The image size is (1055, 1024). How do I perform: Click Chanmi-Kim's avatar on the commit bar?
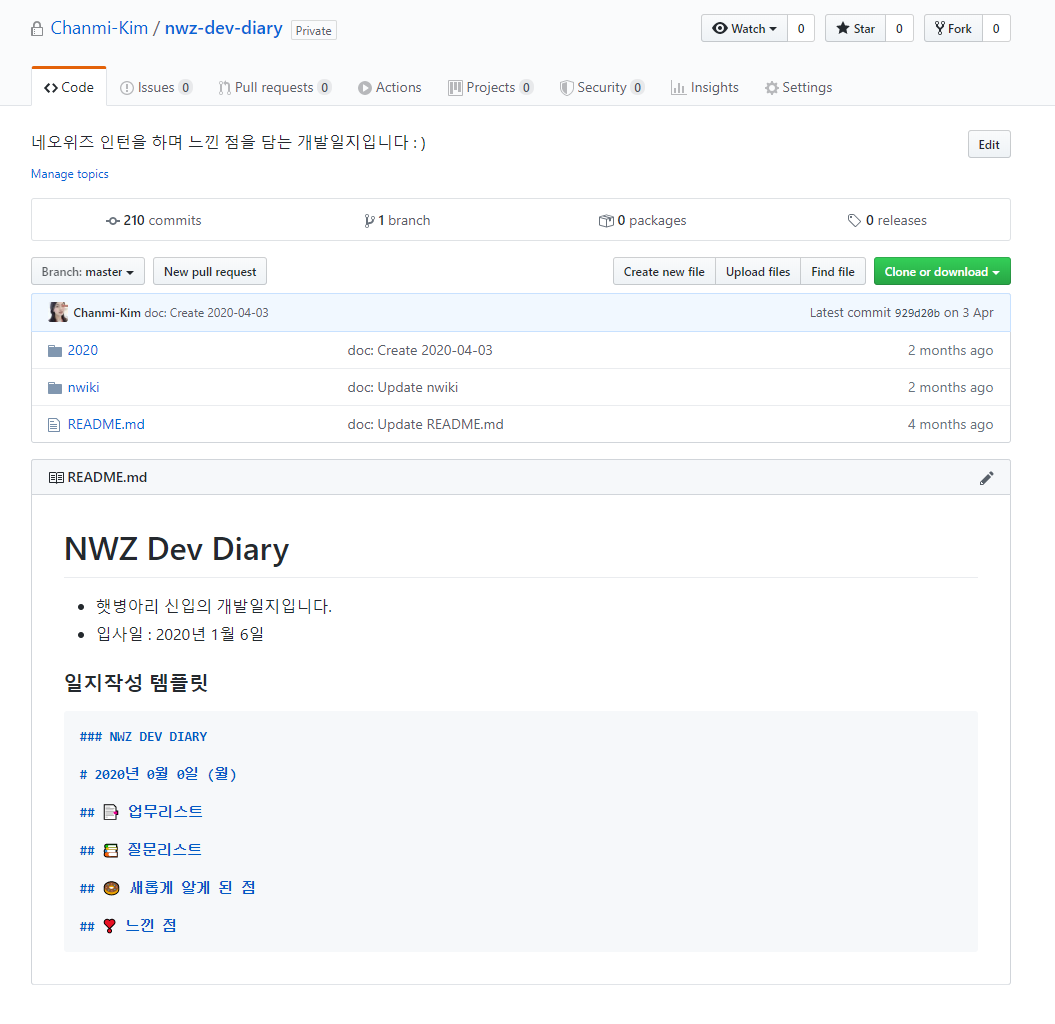pyautogui.click(x=59, y=312)
